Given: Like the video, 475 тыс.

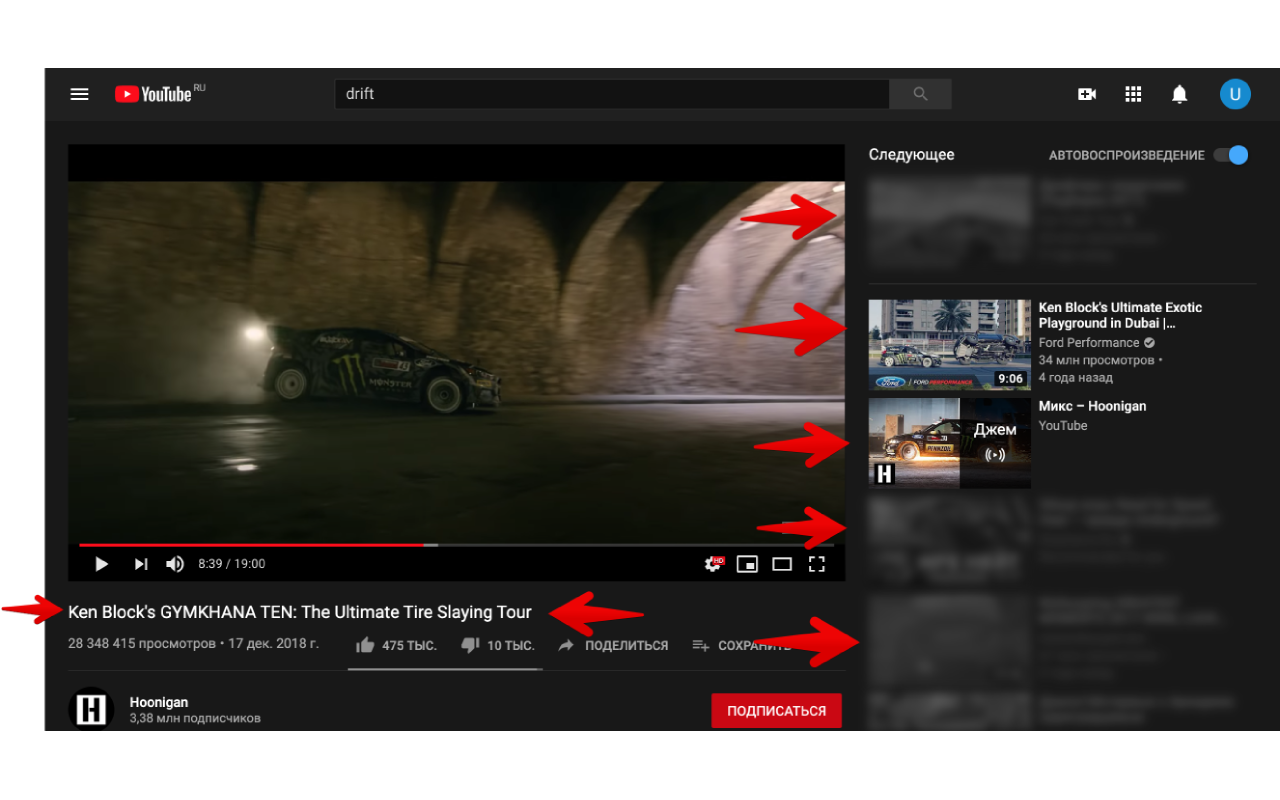Looking at the screenshot, I should [x=396, y=645].
